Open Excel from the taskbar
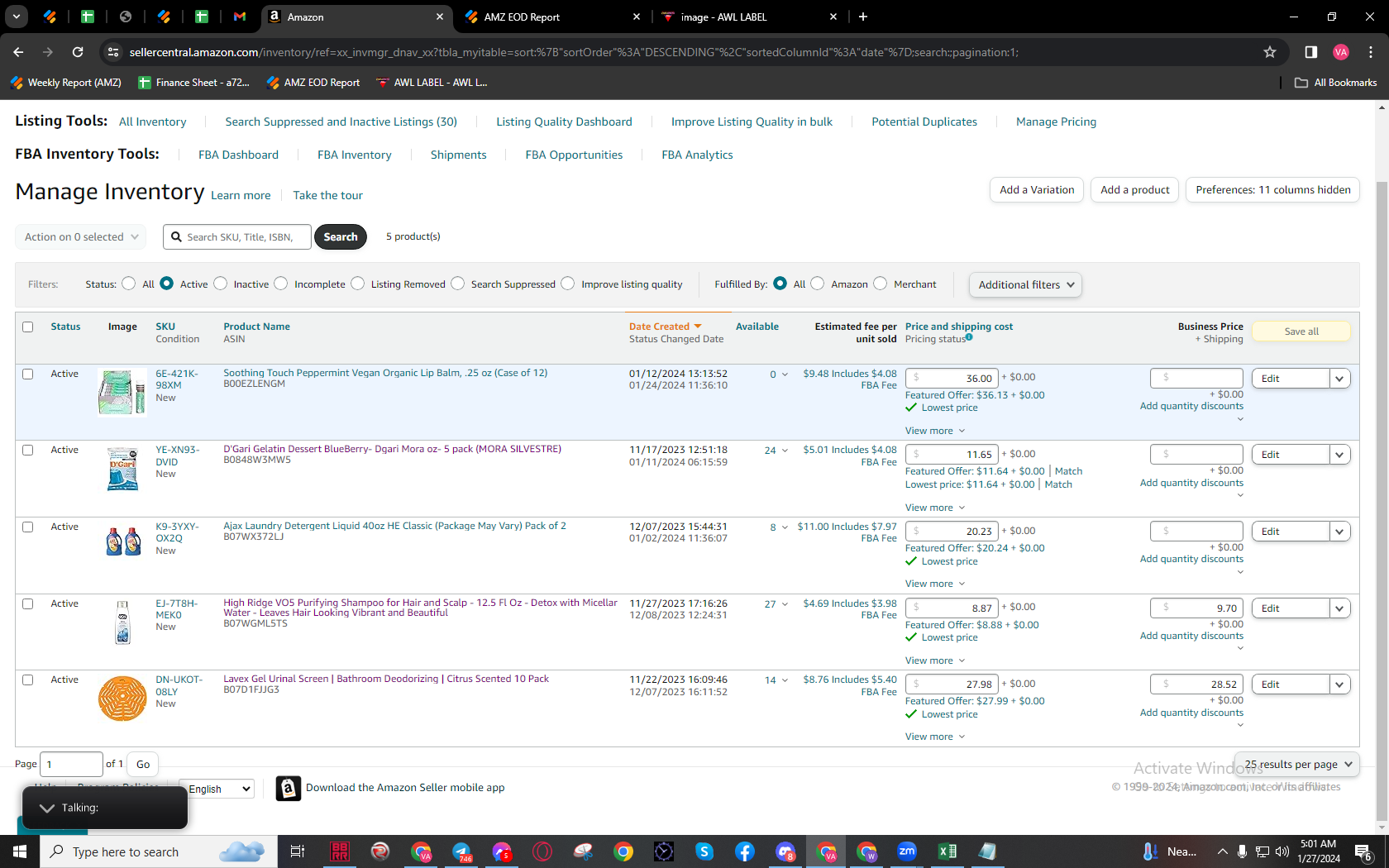1389x868 pixels. (947, 851)
